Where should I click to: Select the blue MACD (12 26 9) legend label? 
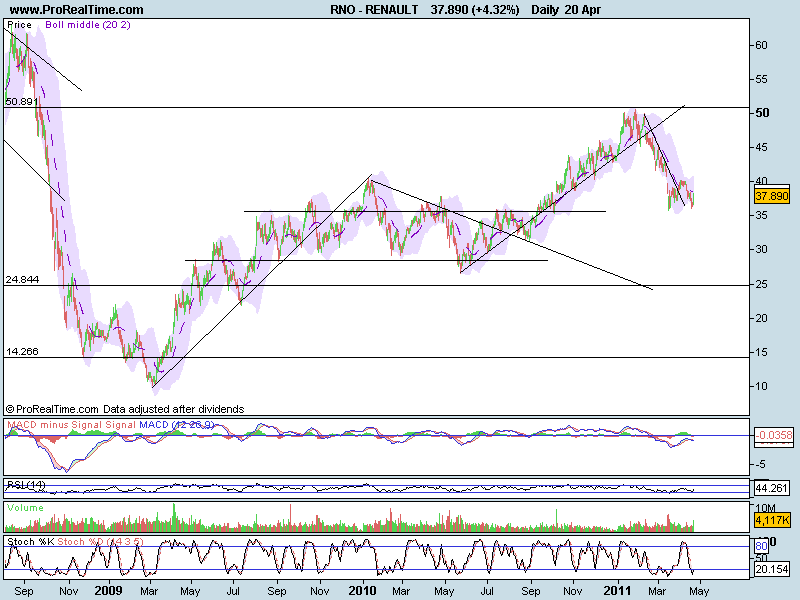click(177, 424)
